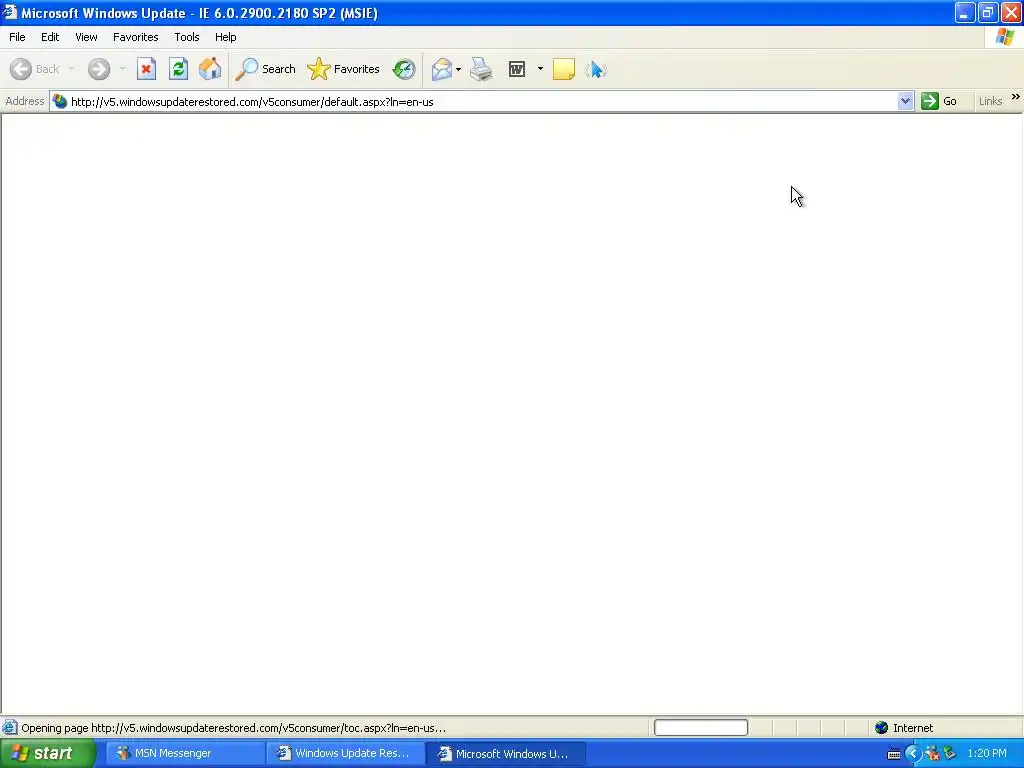This screenshot has height=768, width=1024.
Task: Expand the Links toolbar chevron
Action: (x=1016, y=97)
